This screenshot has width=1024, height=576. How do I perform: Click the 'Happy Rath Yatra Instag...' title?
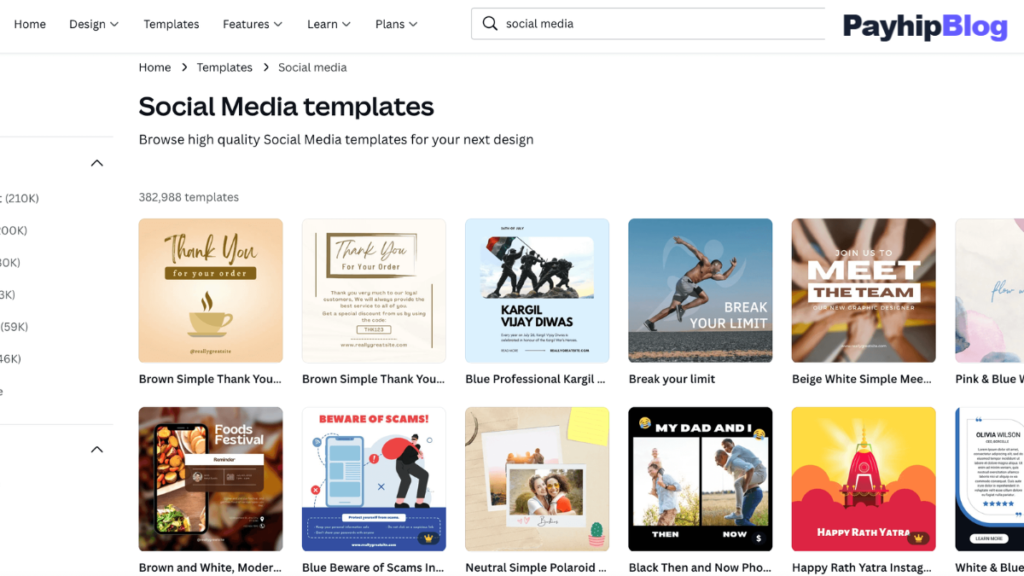[861, 568]
